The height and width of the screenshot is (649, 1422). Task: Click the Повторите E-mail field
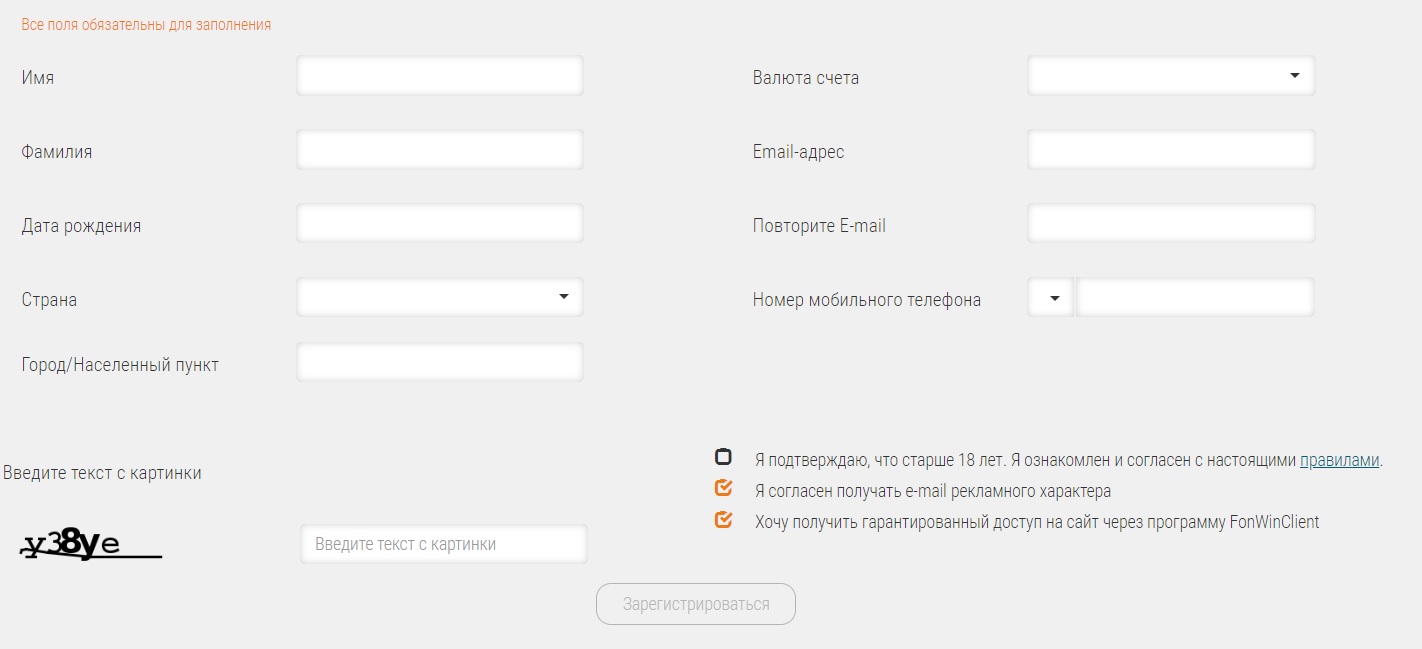[x=1170, y=224]
